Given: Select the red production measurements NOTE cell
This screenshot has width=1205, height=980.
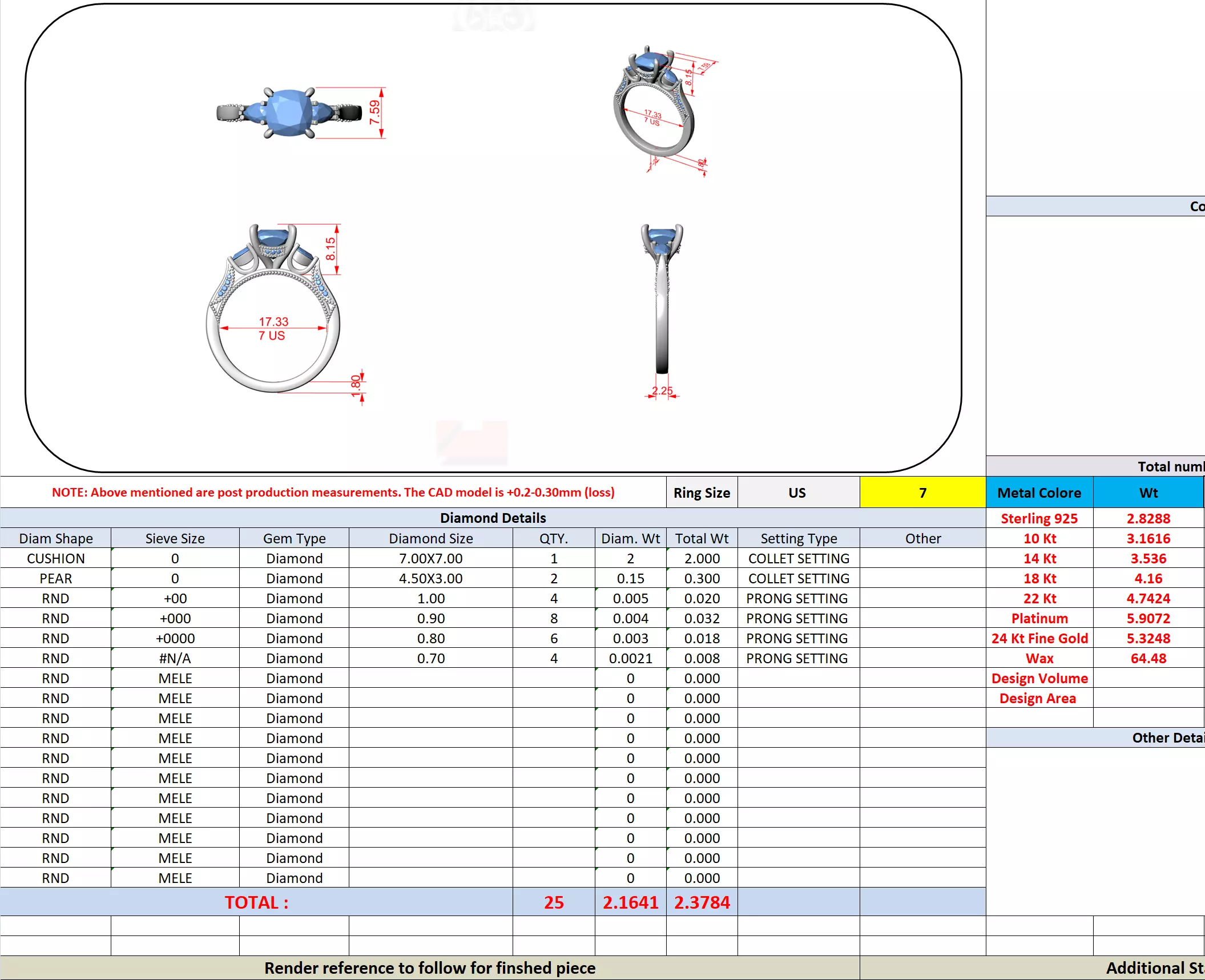Looking at the screenshot, I should (333, 492).
